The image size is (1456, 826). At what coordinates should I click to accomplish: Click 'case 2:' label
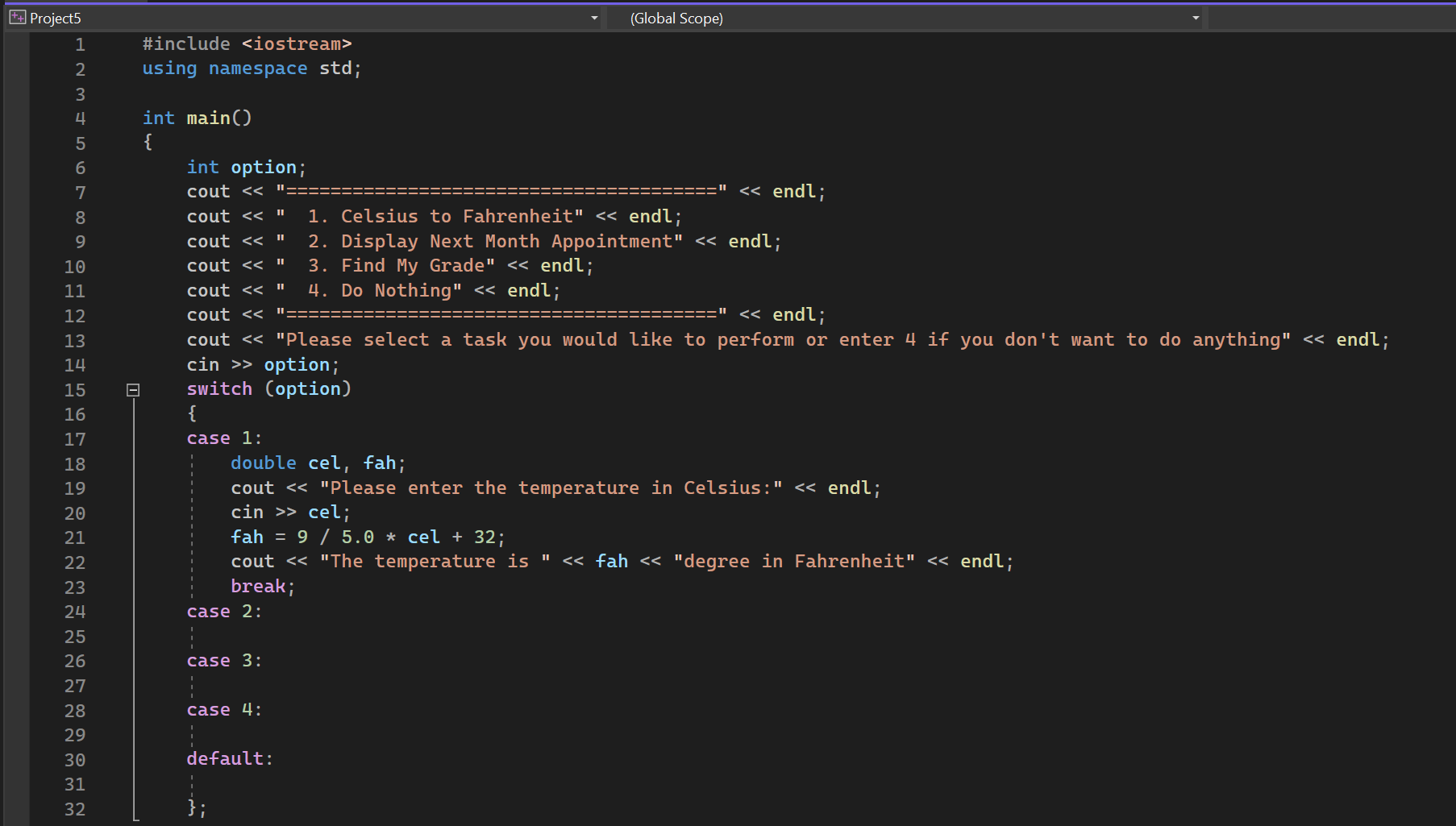click(x=224, y=612)
